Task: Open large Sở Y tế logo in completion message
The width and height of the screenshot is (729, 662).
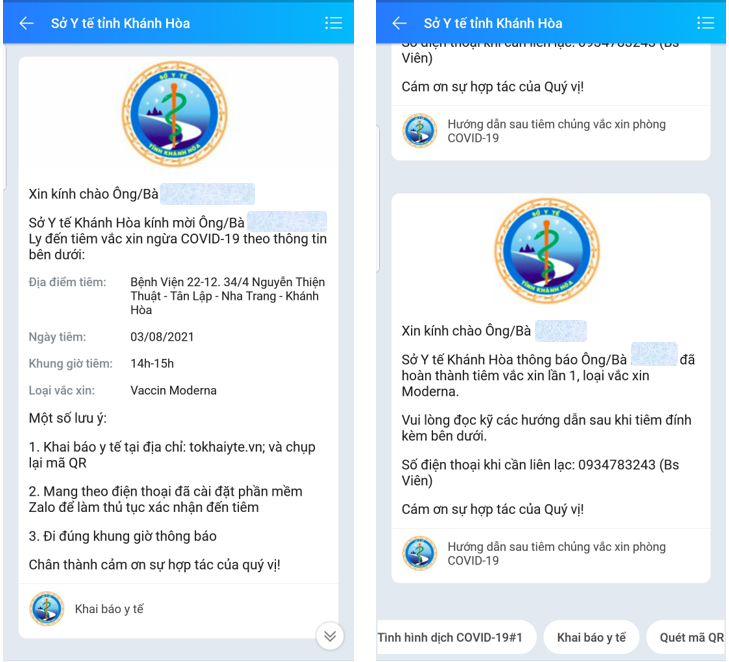Action: [x=547, y=251]
